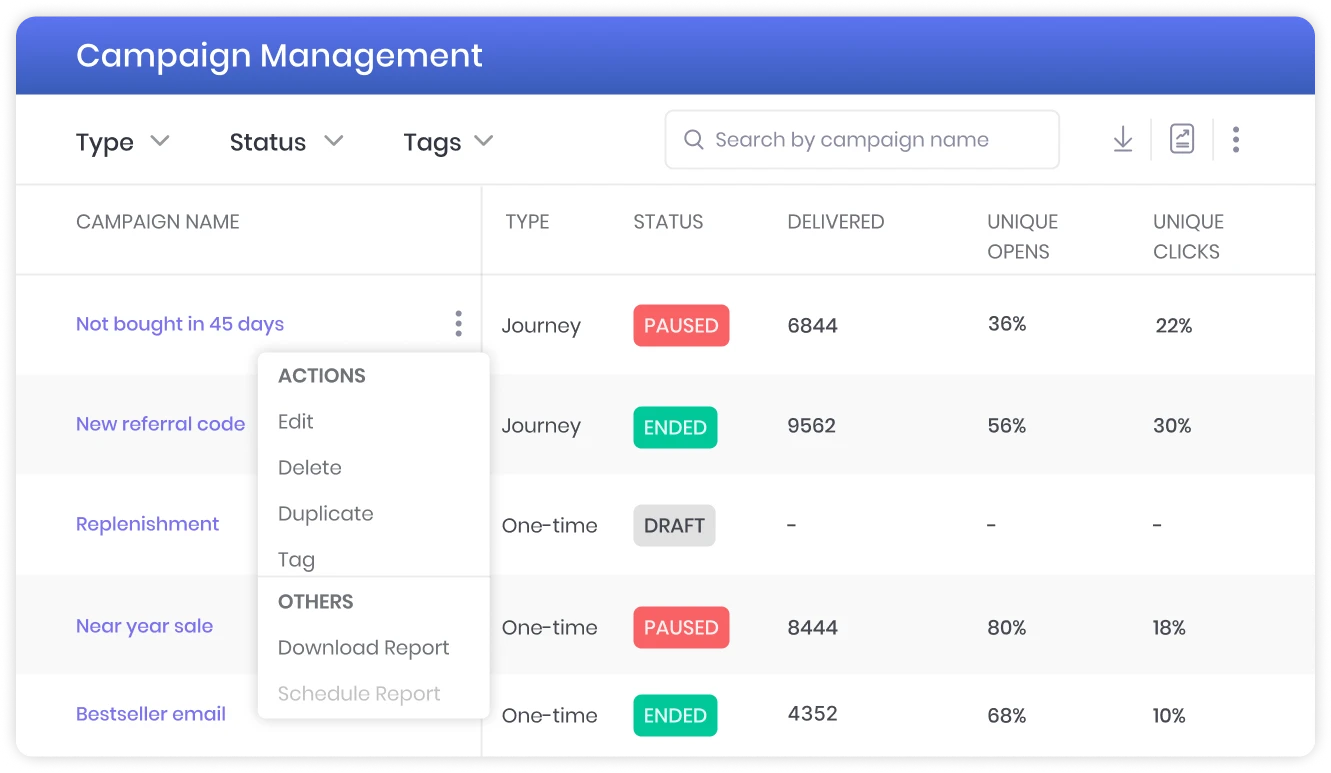Click PAUSED badge in 'Near year sale' row

point(681,627)
